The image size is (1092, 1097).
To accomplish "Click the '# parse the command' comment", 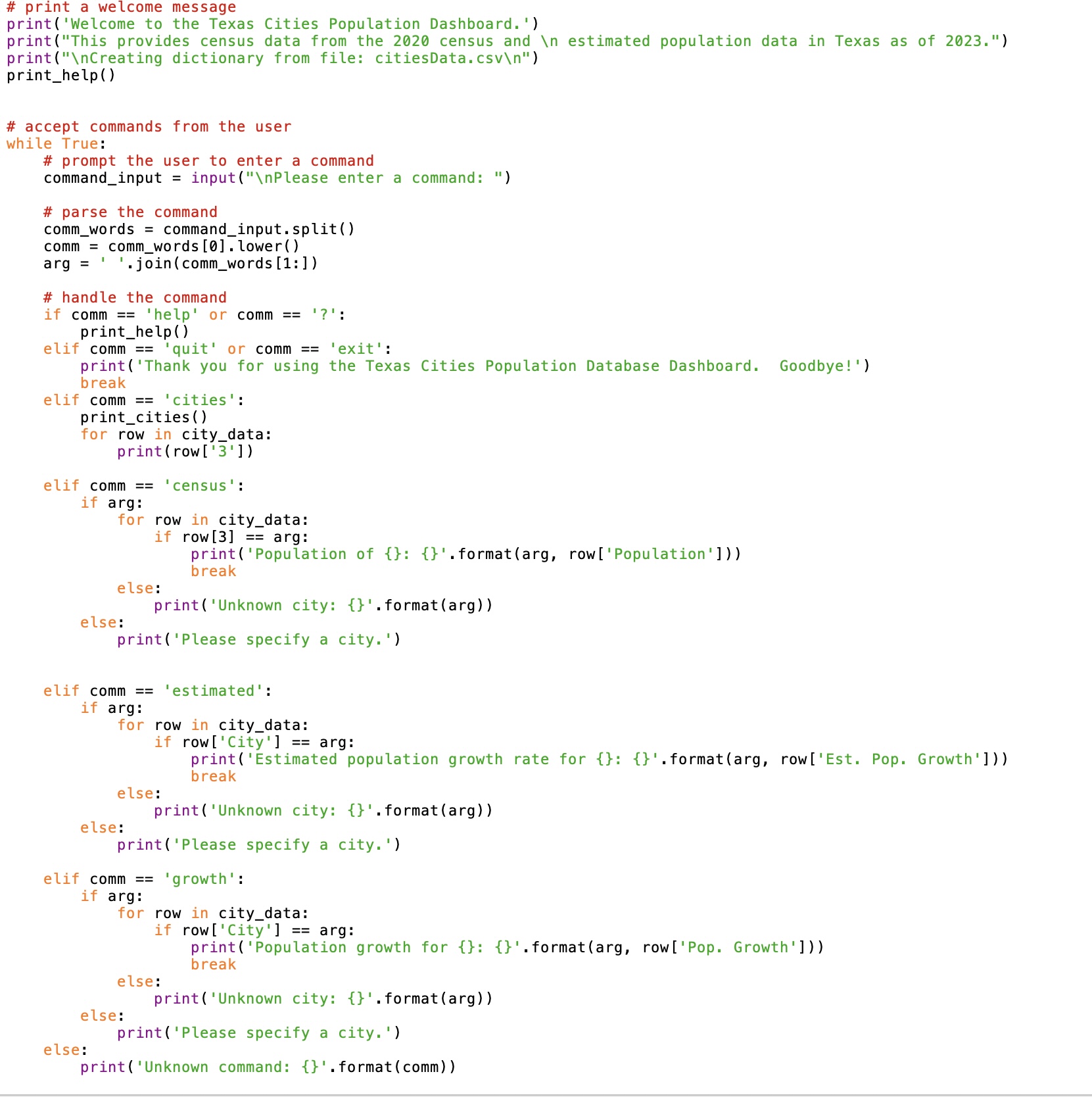I will 130,212.
